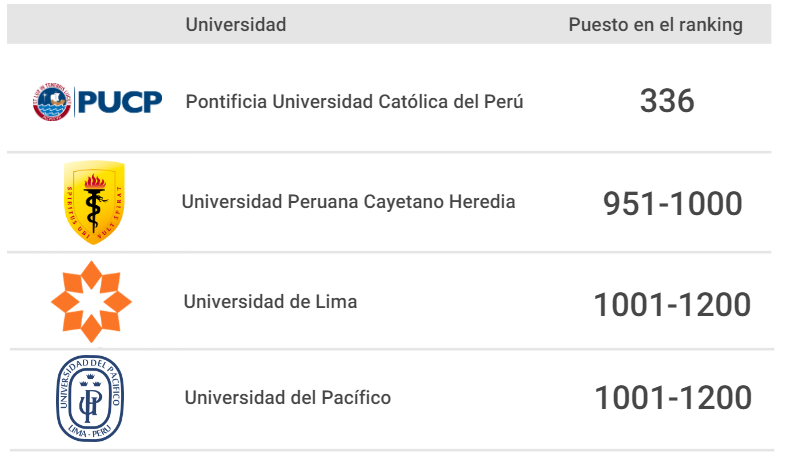Click the Puesto en el ranking header

coord(655,25)
